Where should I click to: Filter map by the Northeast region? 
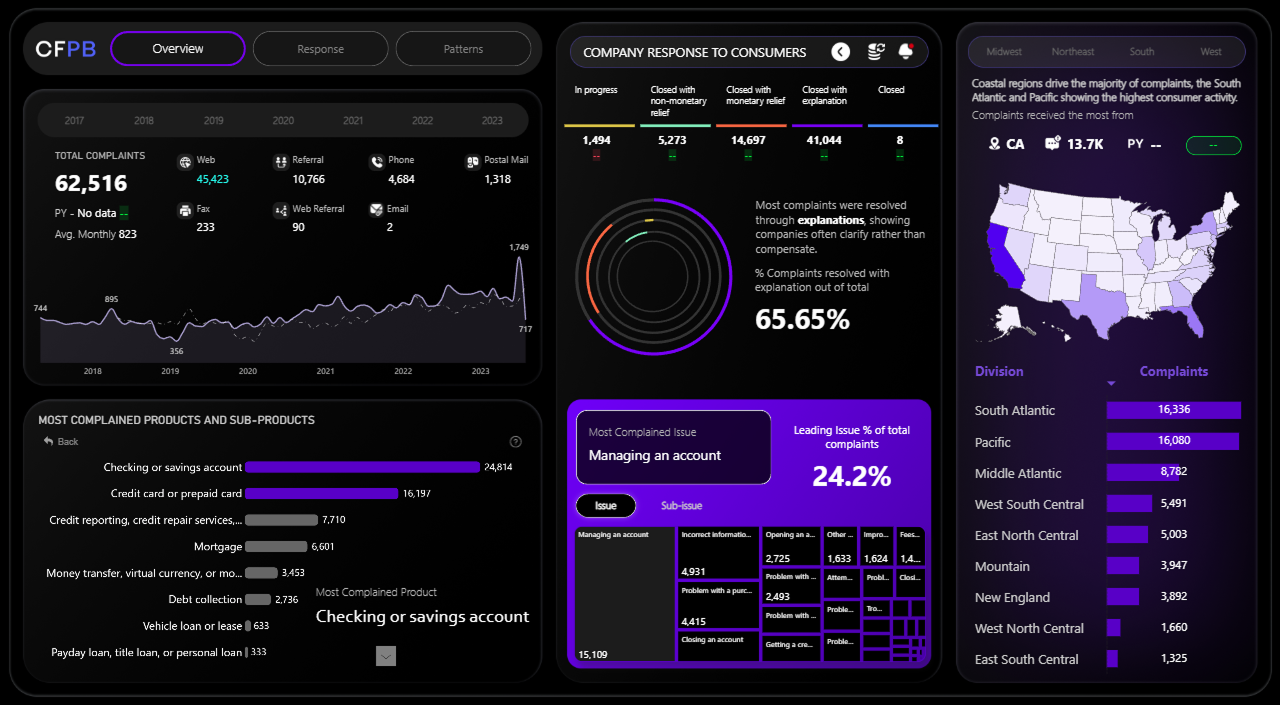pos(1073,52)
